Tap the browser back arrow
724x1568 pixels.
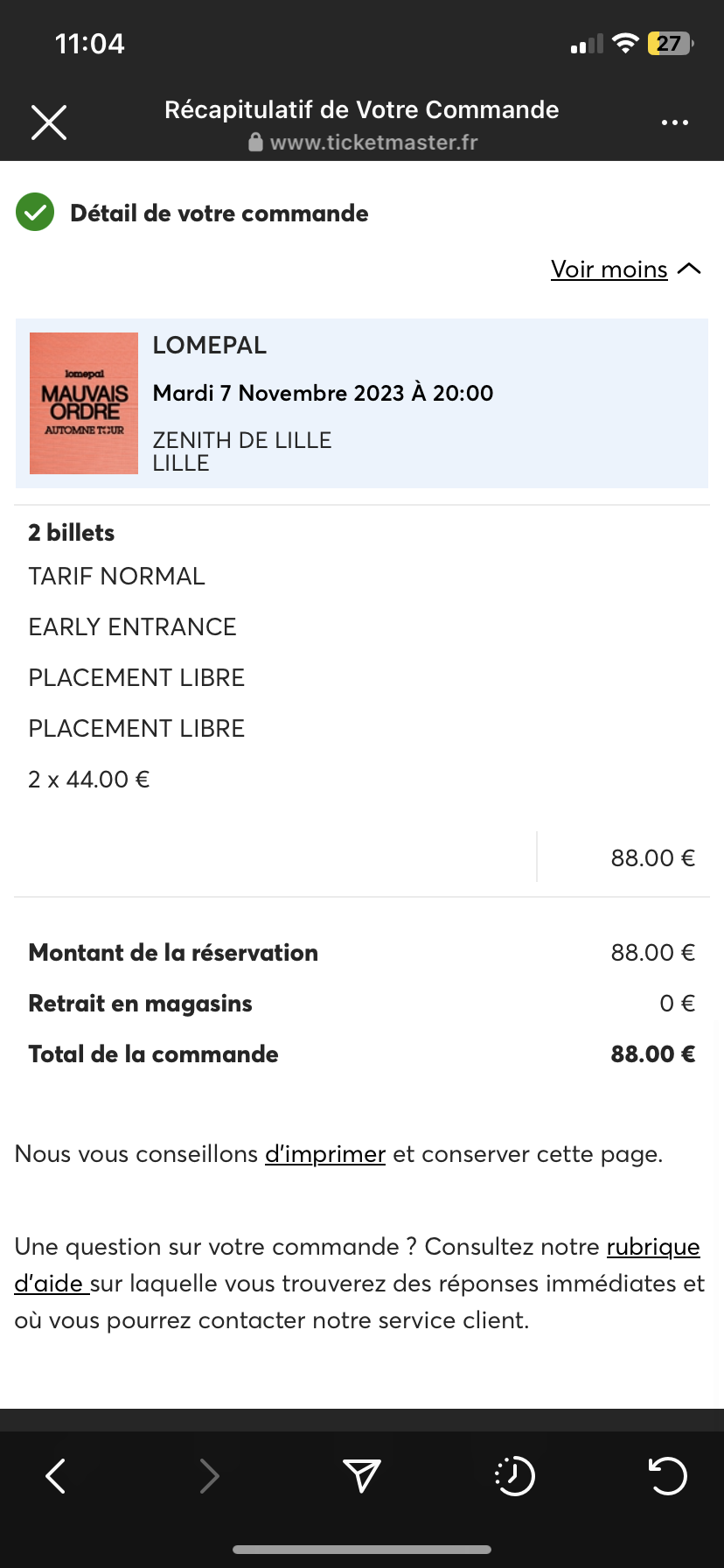(56, 1476)
